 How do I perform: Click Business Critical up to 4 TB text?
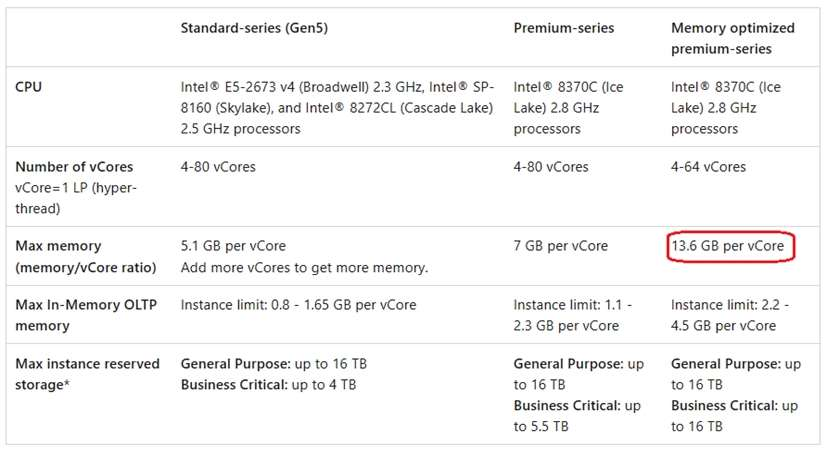[x=267, y=385]
